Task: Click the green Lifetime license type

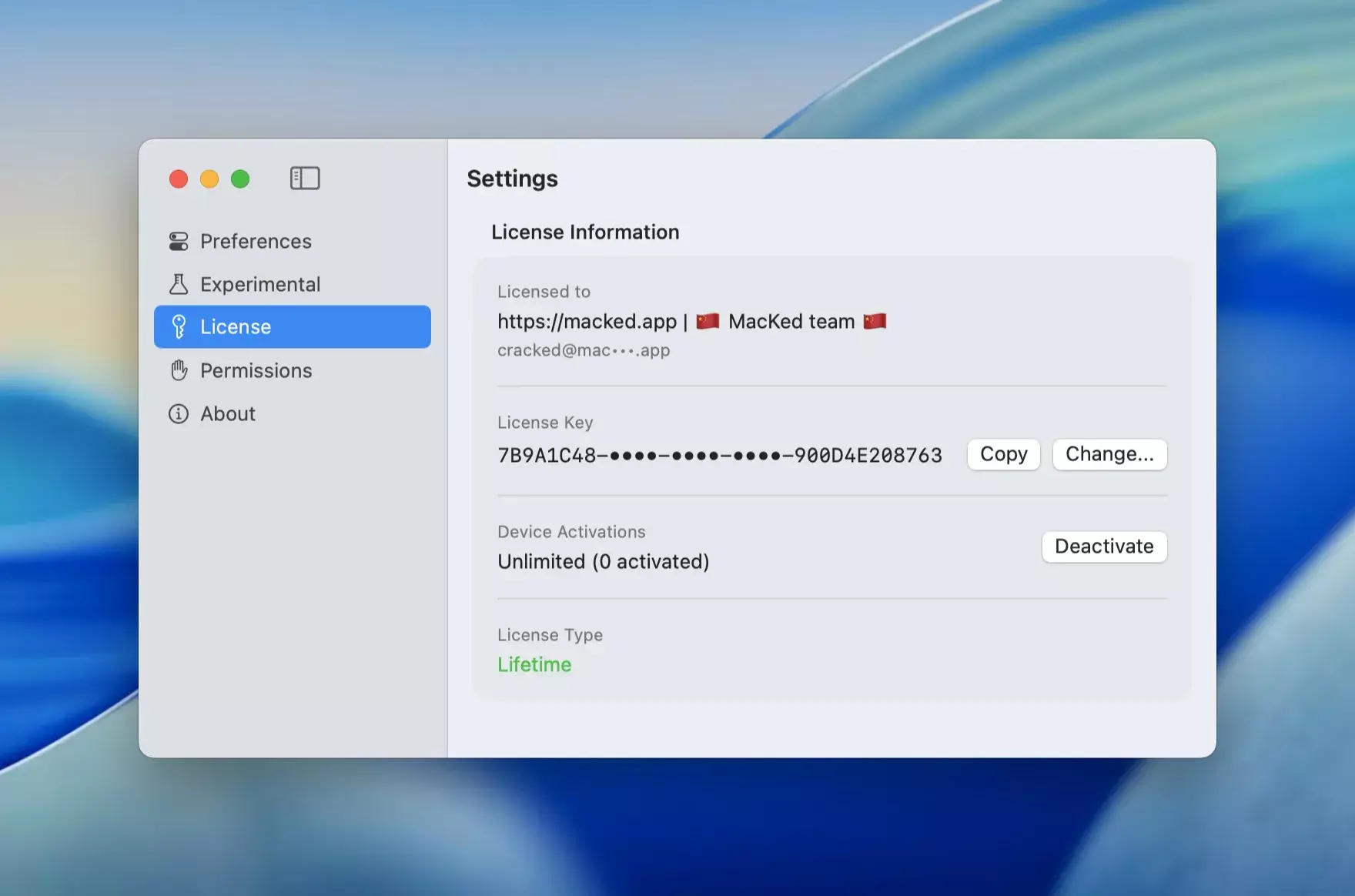Action: click(x=534, y=664)
